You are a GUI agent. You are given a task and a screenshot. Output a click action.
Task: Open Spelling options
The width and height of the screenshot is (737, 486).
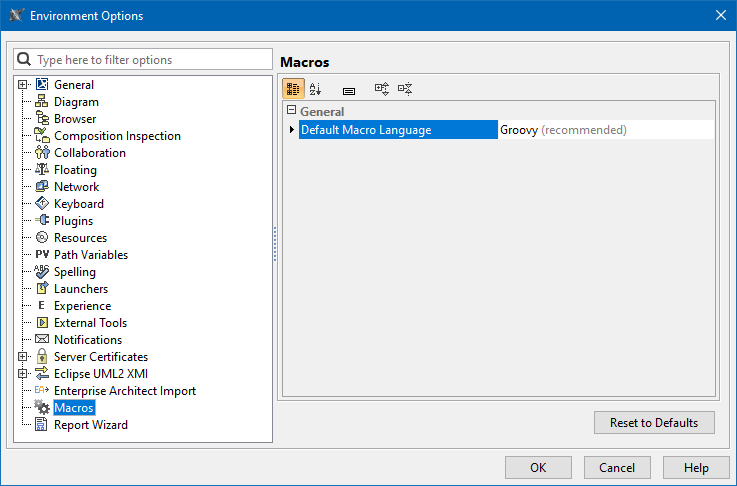pyautogui.click(x=75, y=271)
